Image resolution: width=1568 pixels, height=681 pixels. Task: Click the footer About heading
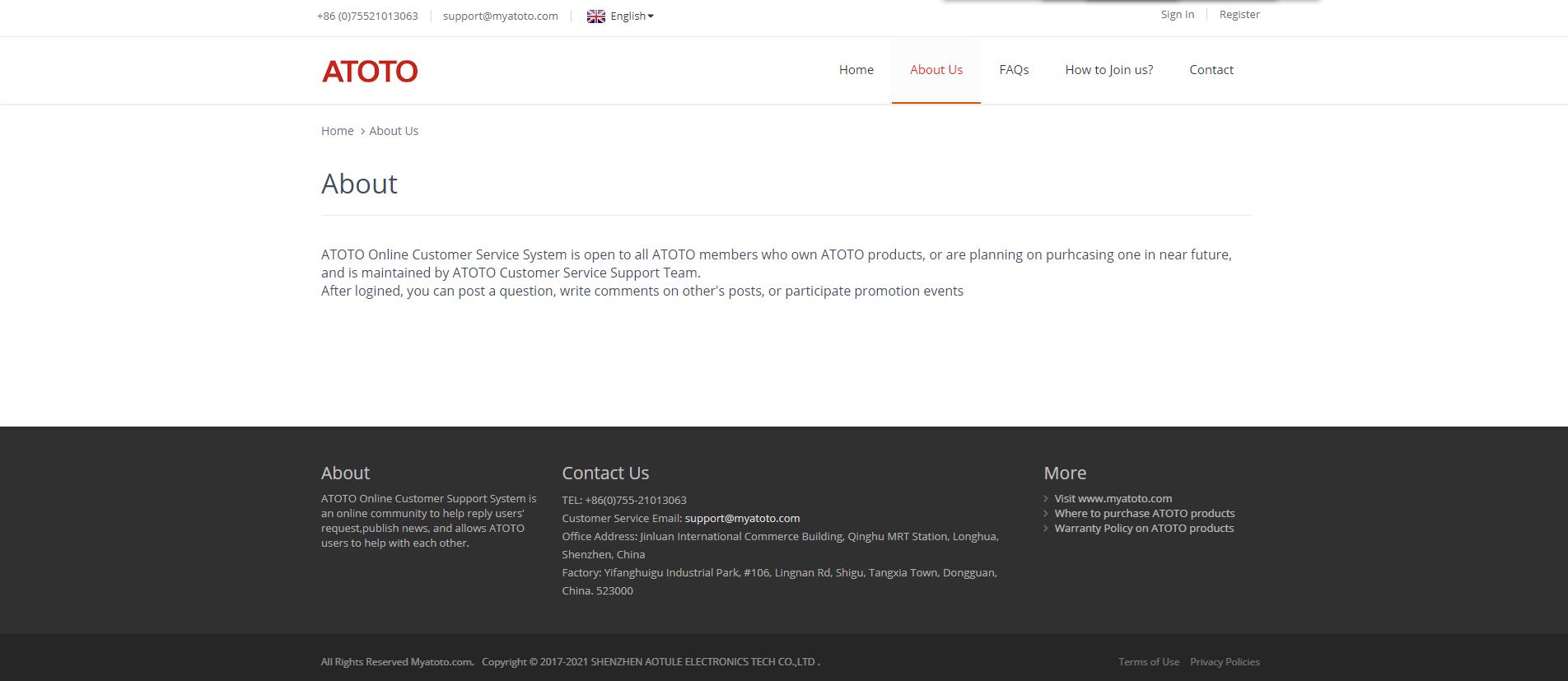point(345,473)
